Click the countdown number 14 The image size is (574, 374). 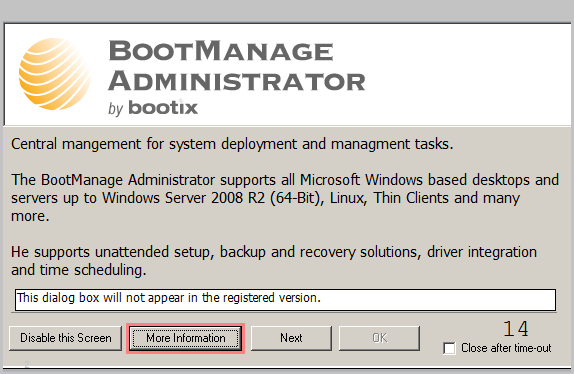(x=515, y=329)
